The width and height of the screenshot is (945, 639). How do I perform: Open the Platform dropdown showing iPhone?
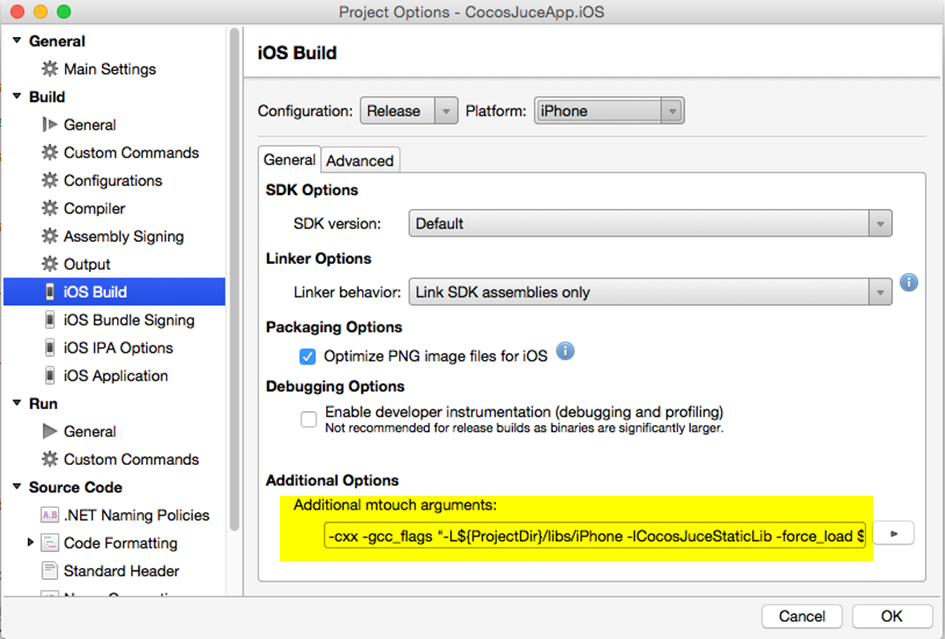[609, 111]
